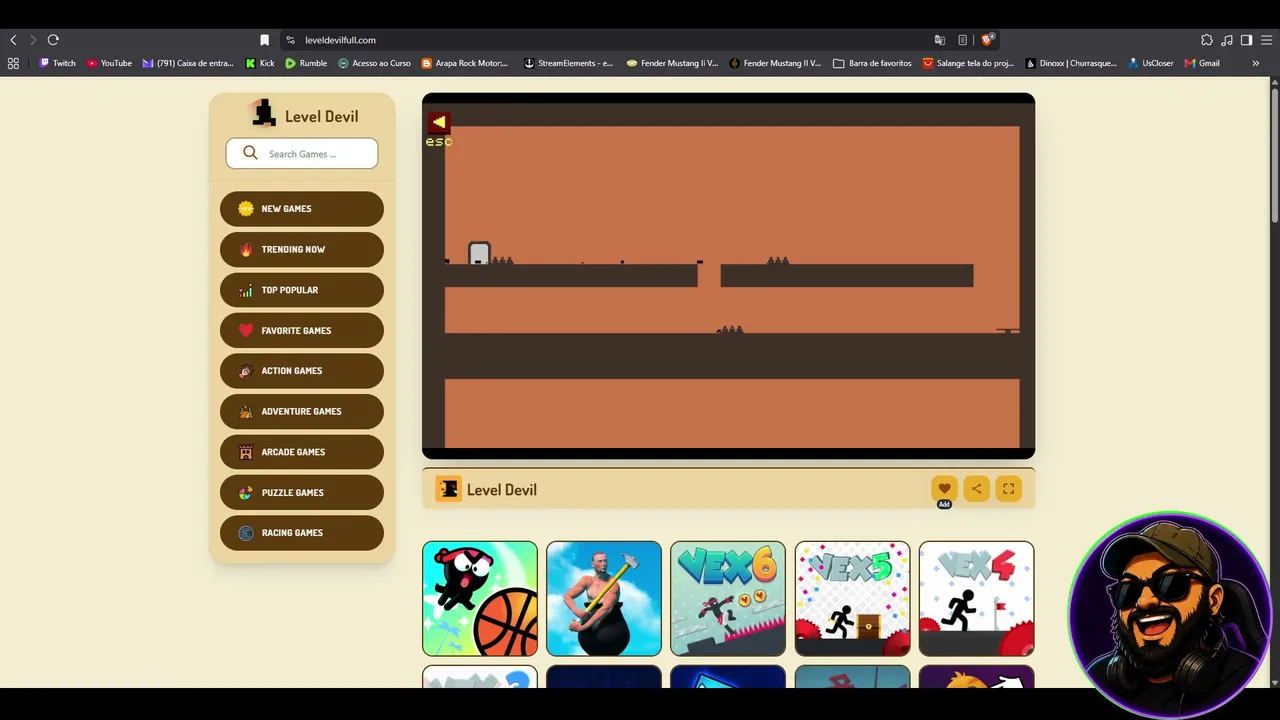Open the Caixa de entrada mail bookmark
The height and width of the screenshot is (720, 1280).
[x=188, y=63]
